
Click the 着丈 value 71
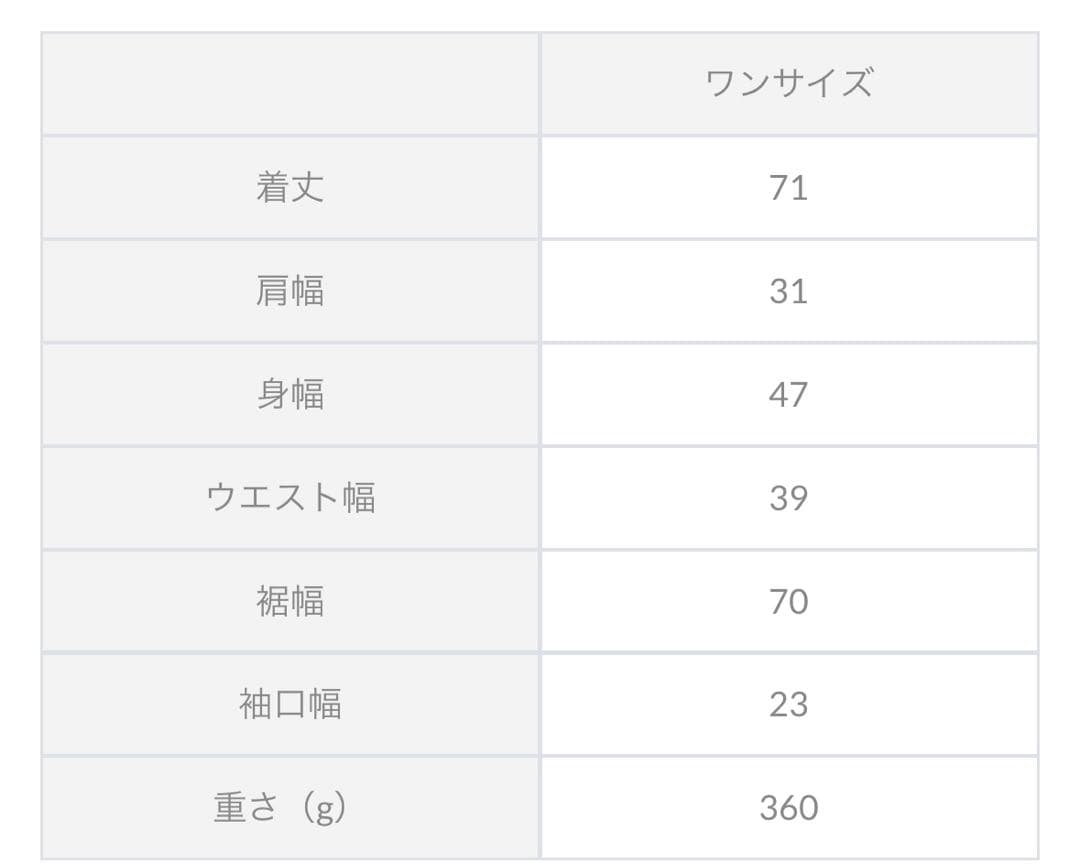788,187
